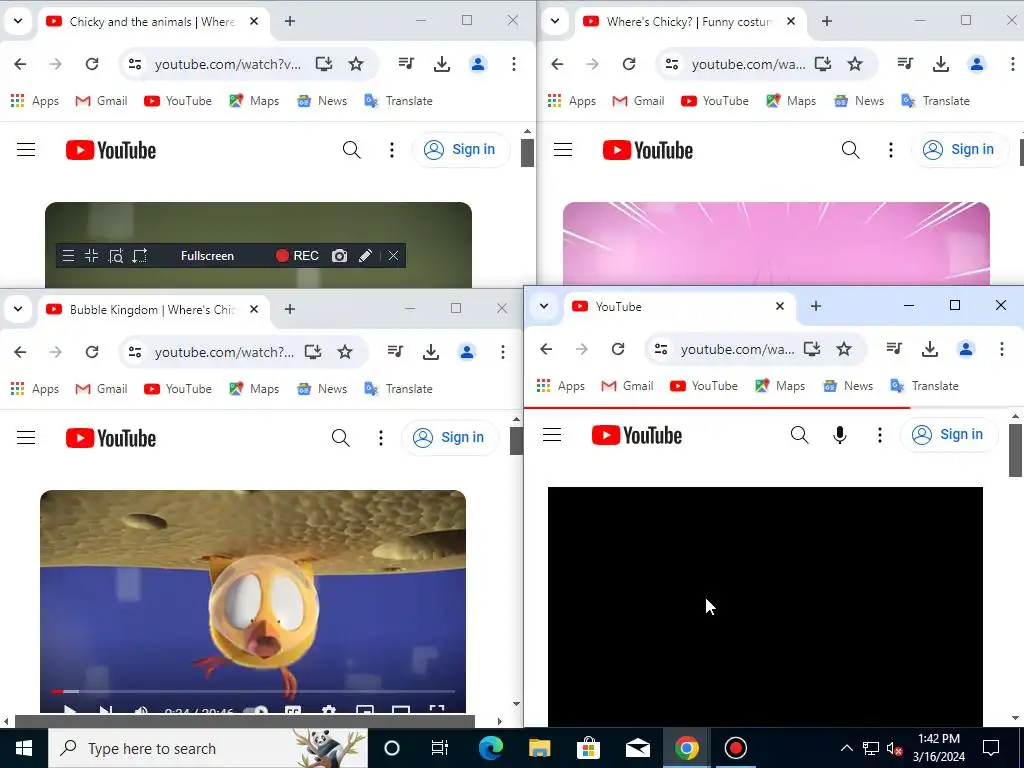Use voice search microphone in bottom-right window
The image size is (1024, 768).
point(840,435)
